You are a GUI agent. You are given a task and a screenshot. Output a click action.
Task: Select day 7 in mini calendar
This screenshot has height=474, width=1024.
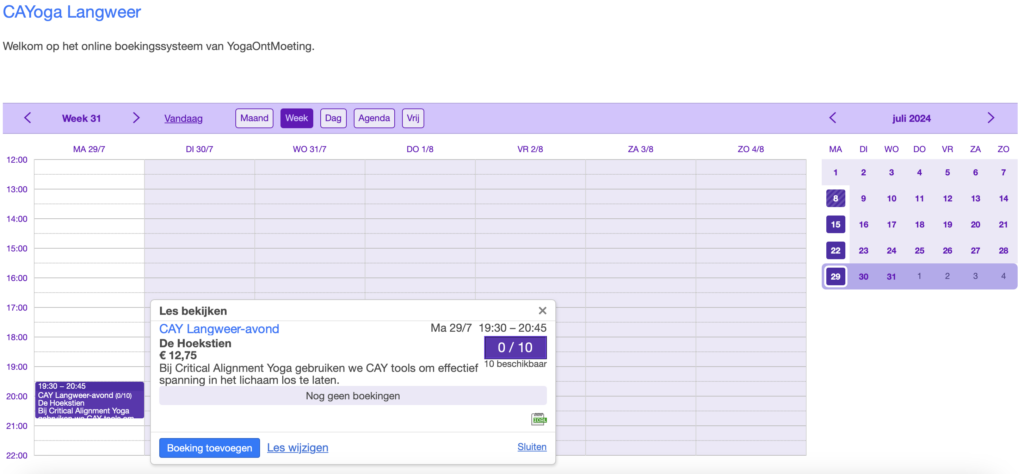click(1004, 172)
